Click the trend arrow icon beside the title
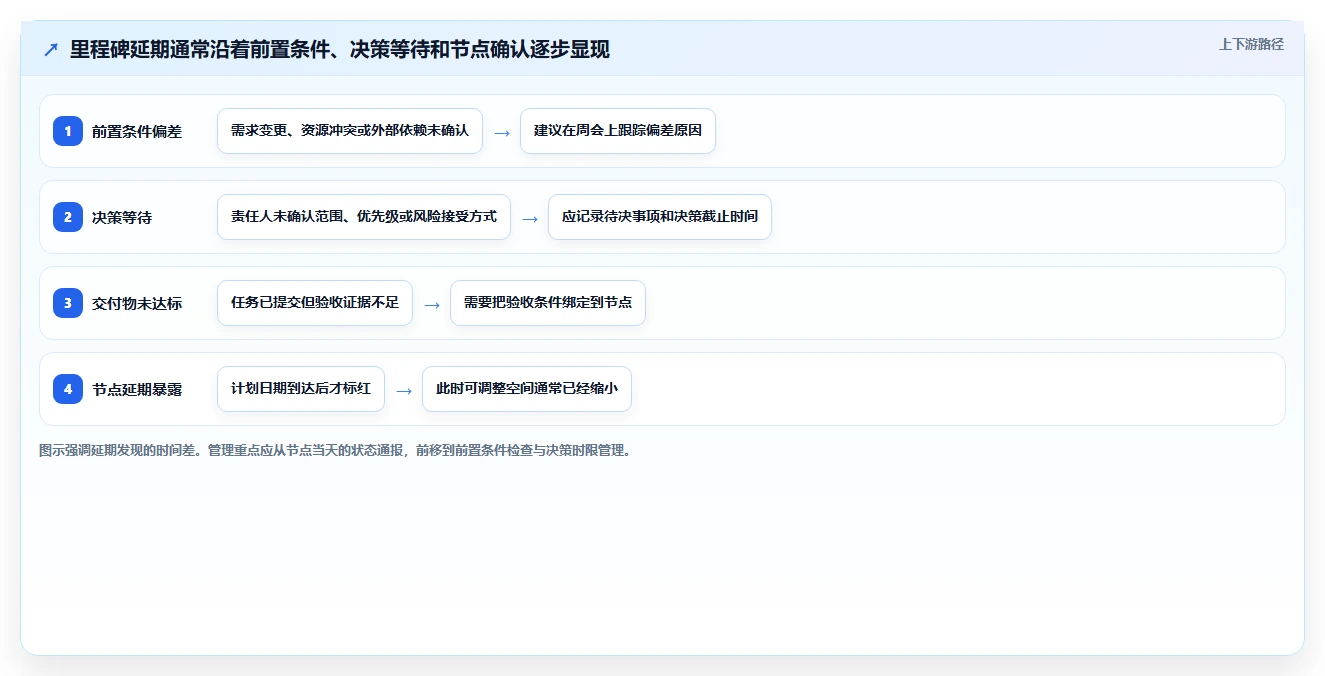 (50, 50)
